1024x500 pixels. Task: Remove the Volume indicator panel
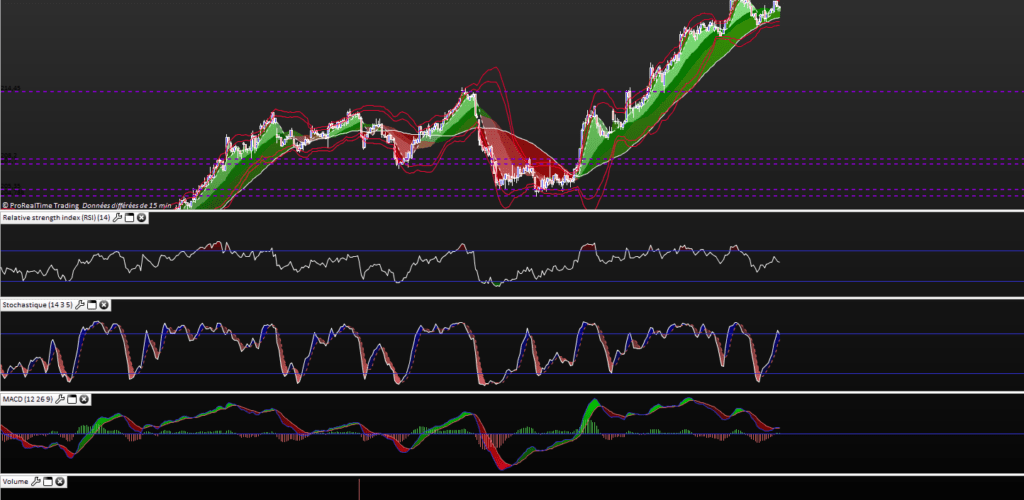(x=60, y=481)
